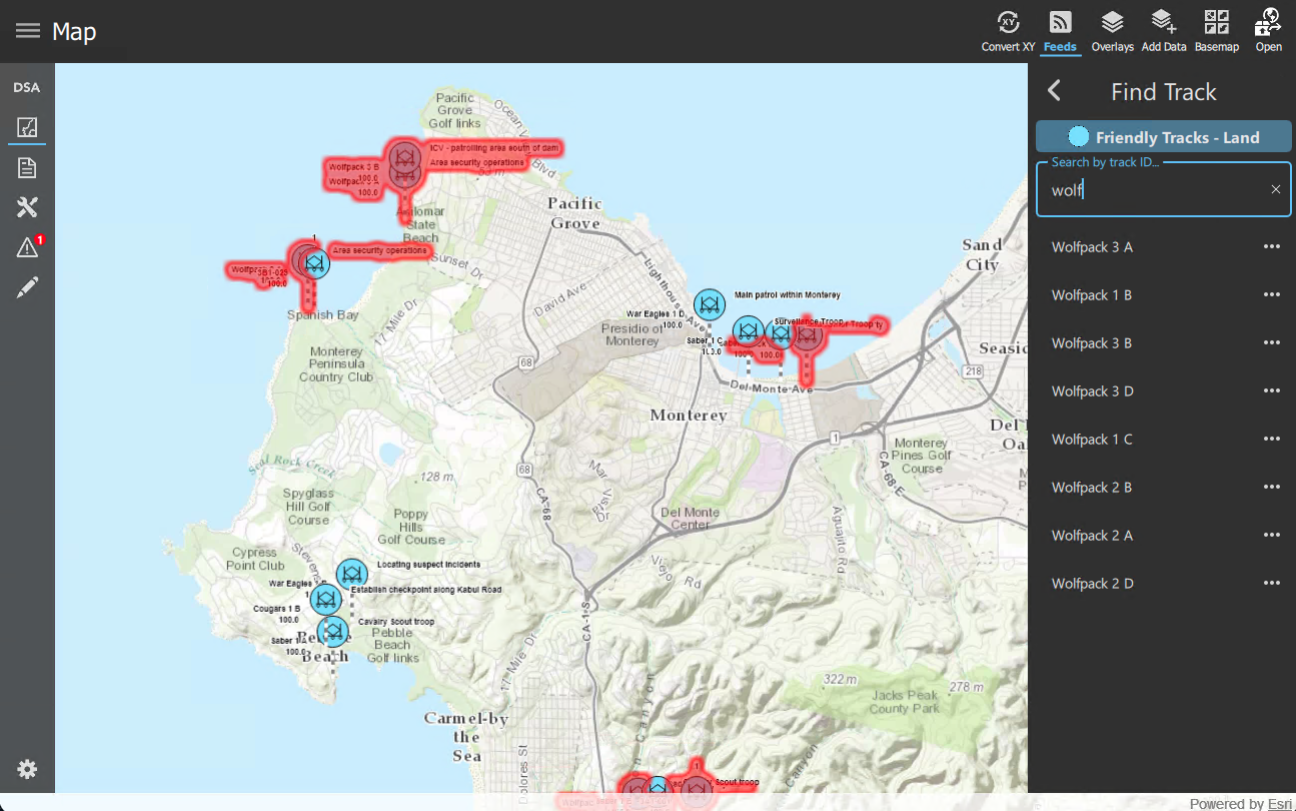Image resolution: width=1296 pixels, height=811 pixels.
Task: Open the Basemap gallery
Action: point(1216,31)
